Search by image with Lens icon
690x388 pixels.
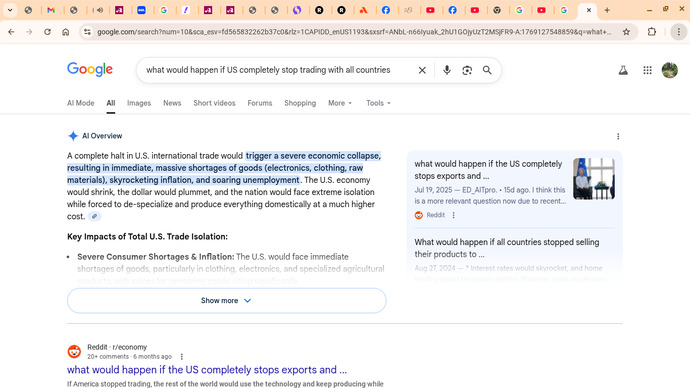pos(467,70)
